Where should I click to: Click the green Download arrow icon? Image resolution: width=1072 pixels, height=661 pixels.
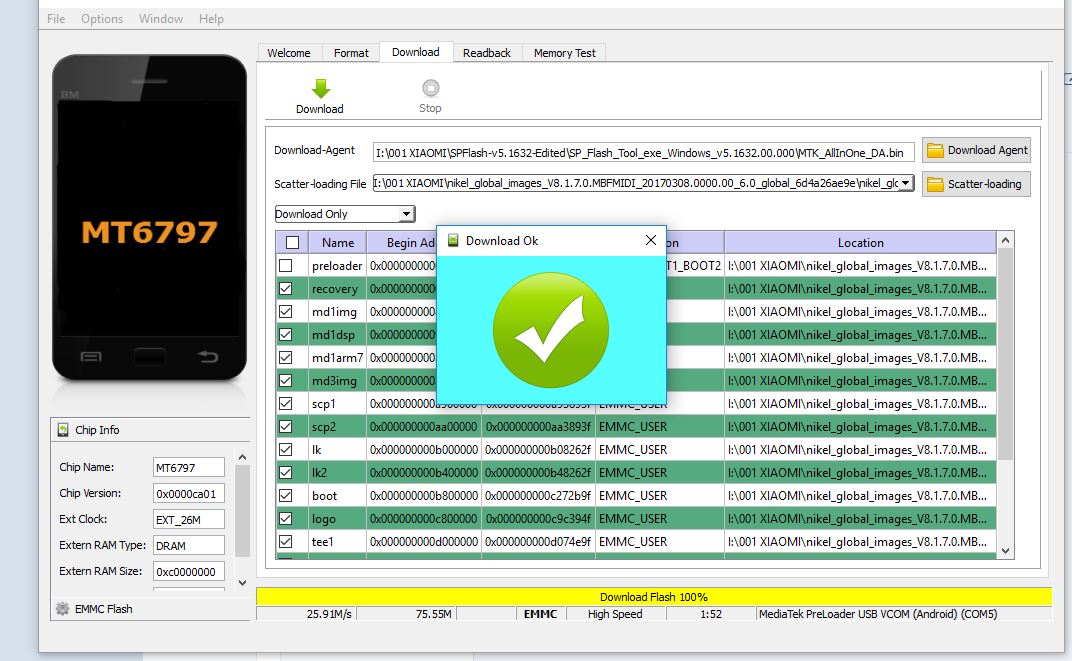coord(320,88)
